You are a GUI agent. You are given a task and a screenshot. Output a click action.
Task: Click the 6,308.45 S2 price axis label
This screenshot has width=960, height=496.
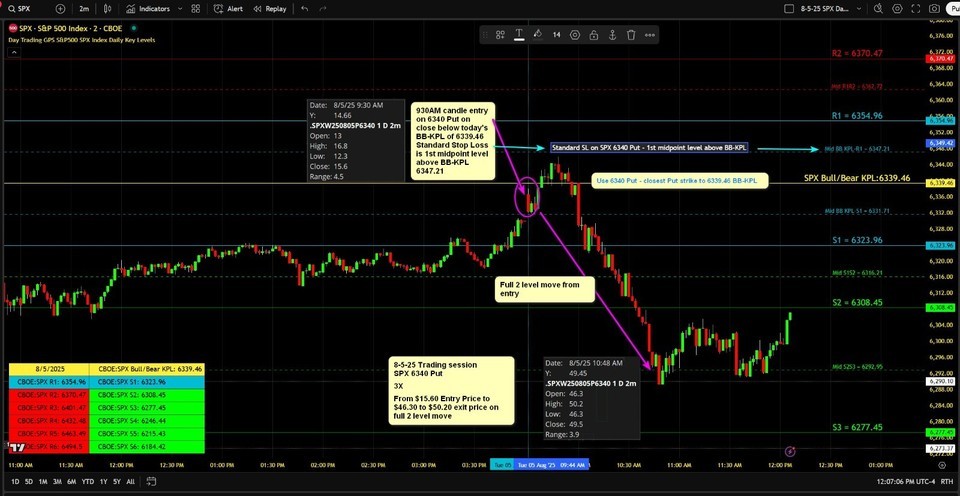pyautogui.click(x=941, y=307)
